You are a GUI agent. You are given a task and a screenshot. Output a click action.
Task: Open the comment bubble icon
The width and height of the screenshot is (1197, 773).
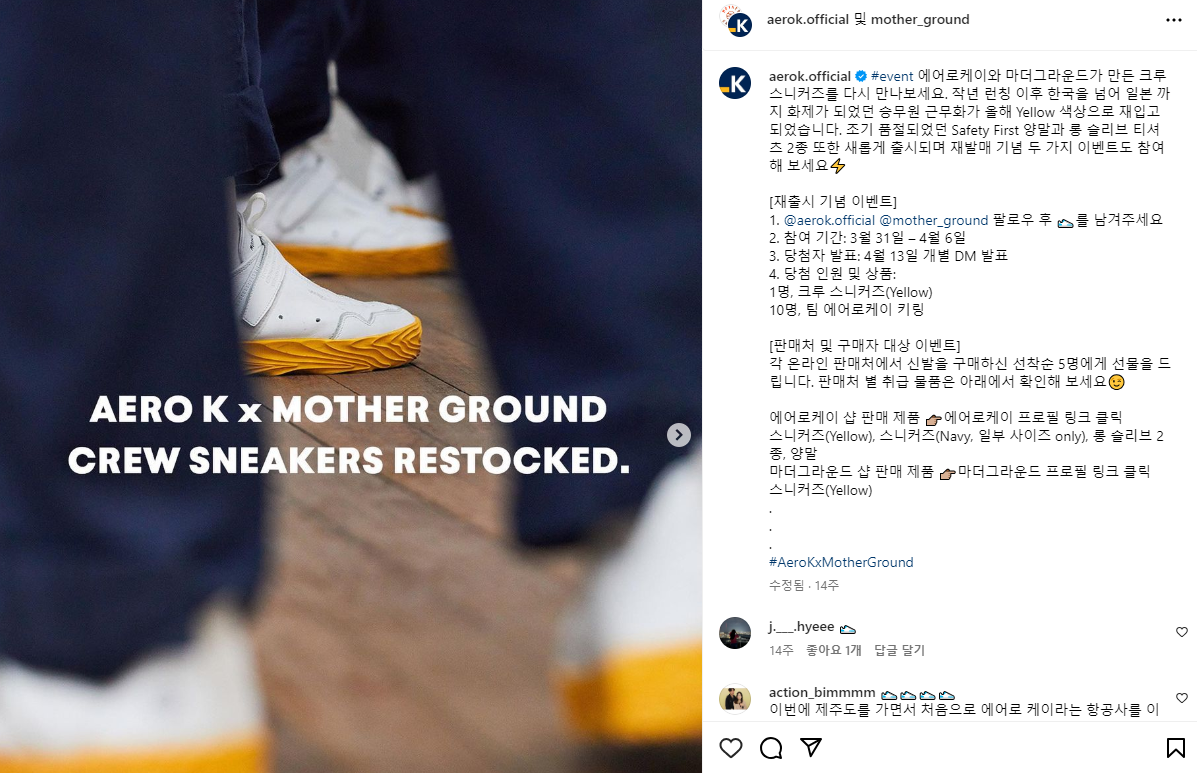(771, 748)
